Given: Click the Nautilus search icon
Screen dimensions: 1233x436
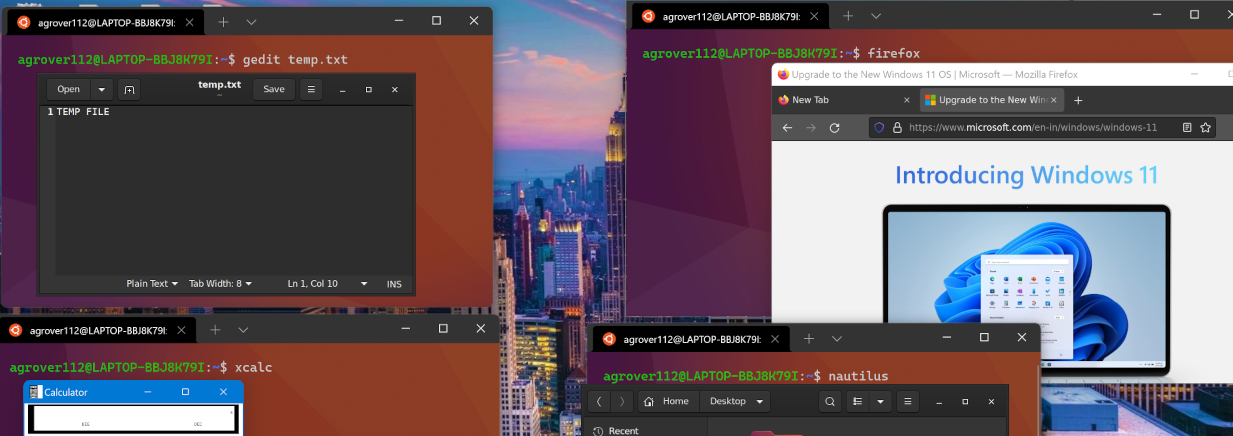Looking at the screenshot, I should pos(829,401).
